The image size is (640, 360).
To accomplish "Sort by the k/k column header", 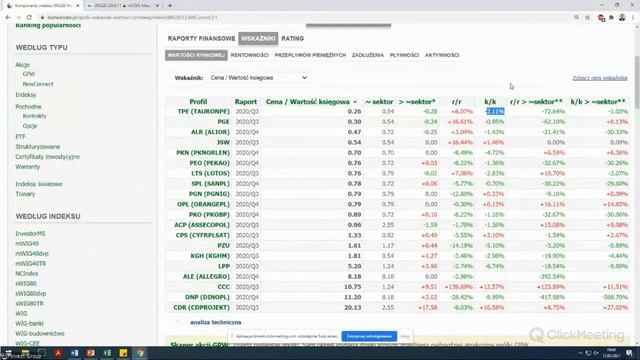I will tap(490, 102).
